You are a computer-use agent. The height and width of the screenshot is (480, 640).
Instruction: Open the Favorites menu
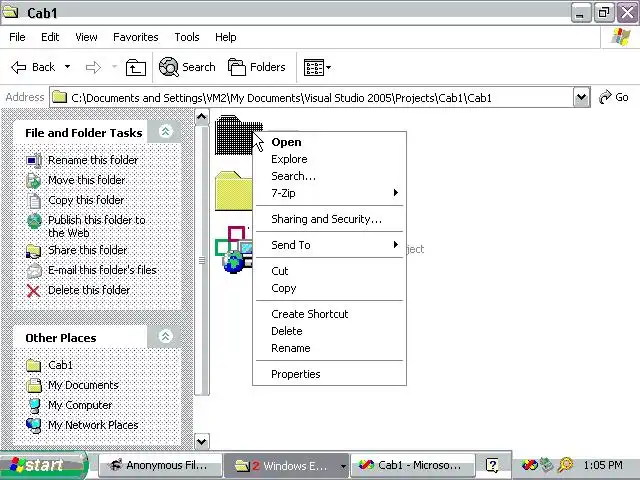tap(136, 37)
